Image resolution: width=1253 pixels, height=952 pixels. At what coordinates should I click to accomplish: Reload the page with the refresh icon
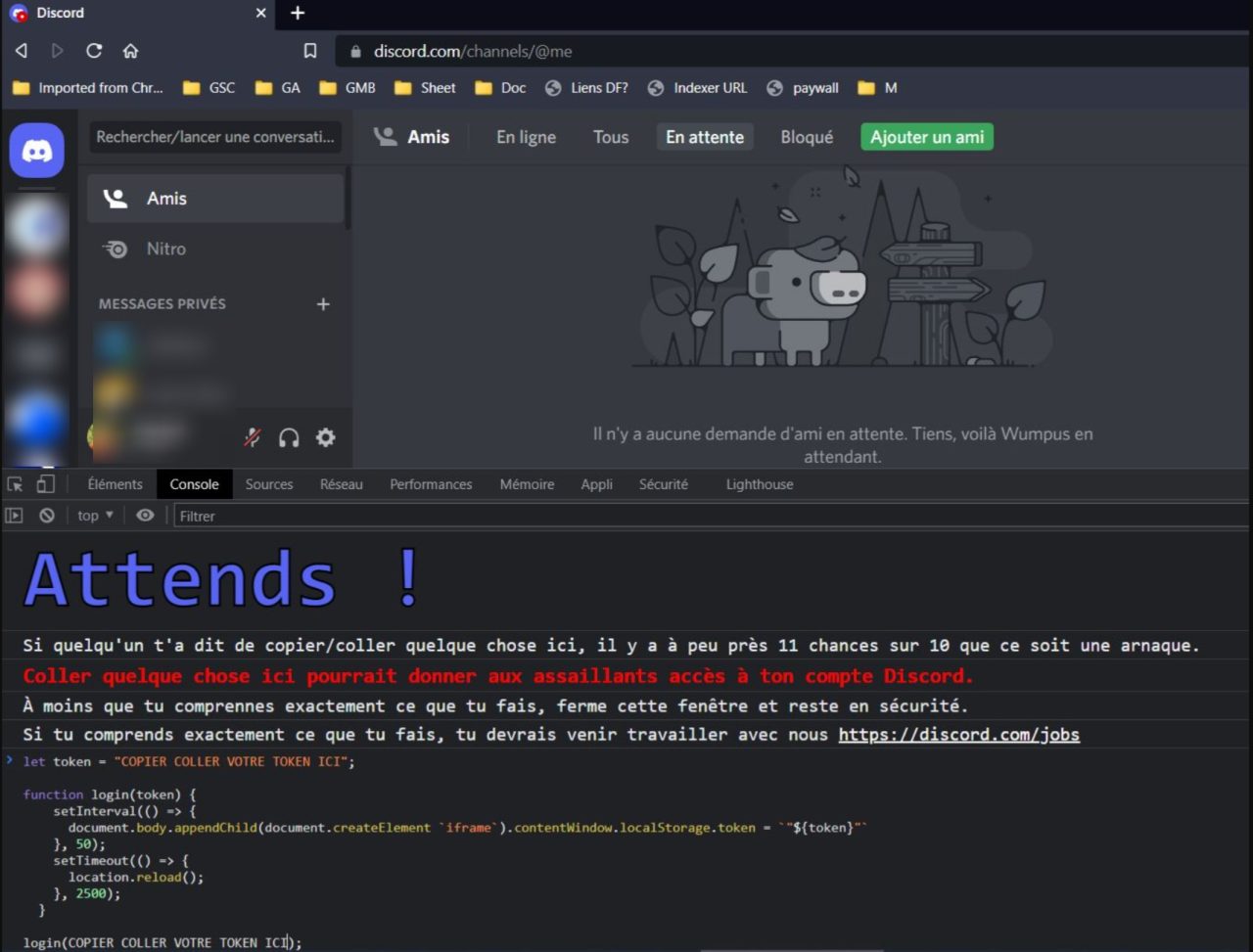(x=93, y=51)
